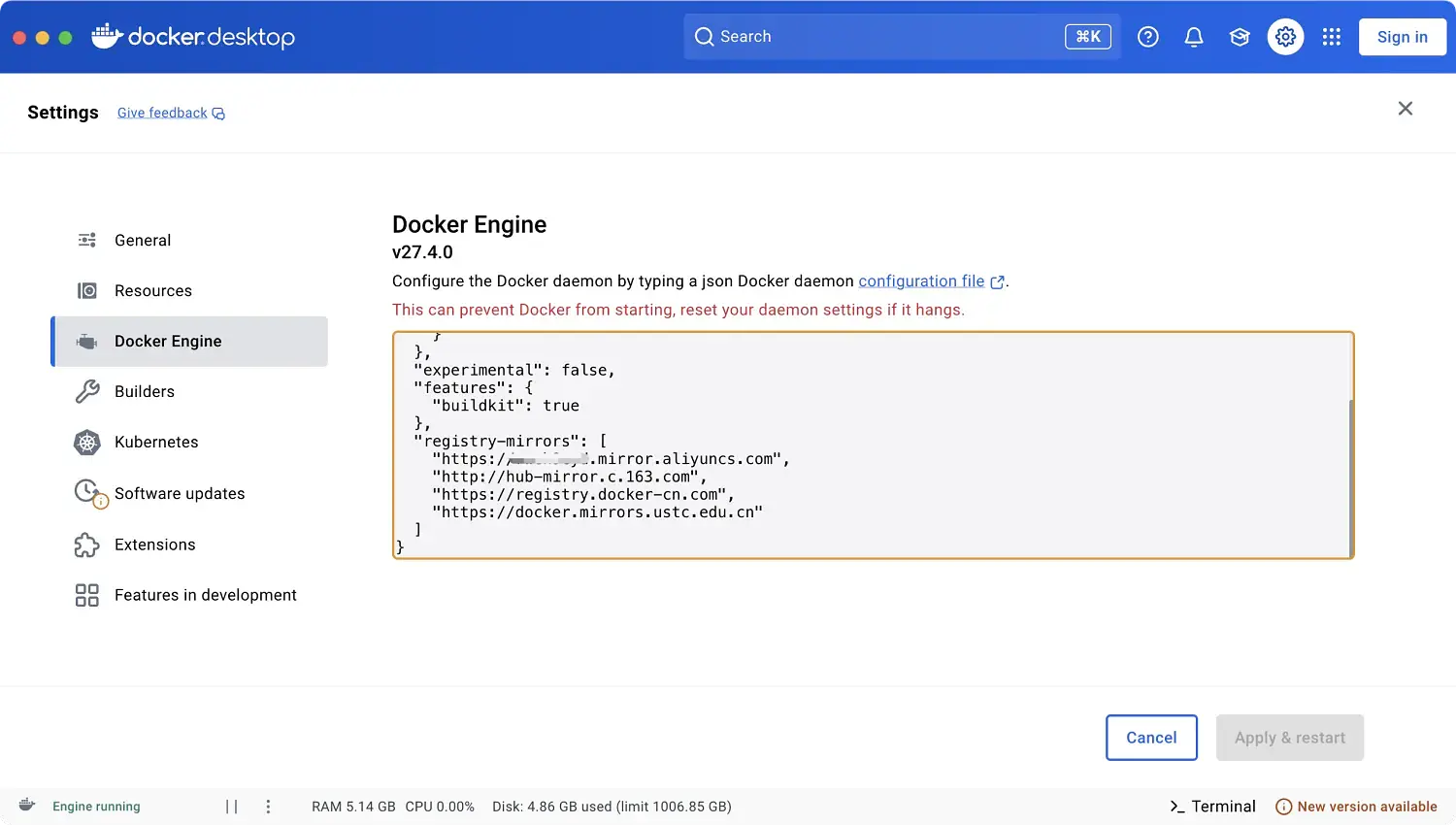The height and width of the screenshot is (825, 1456).
Task: Open Features in development section
Action: 205,596
